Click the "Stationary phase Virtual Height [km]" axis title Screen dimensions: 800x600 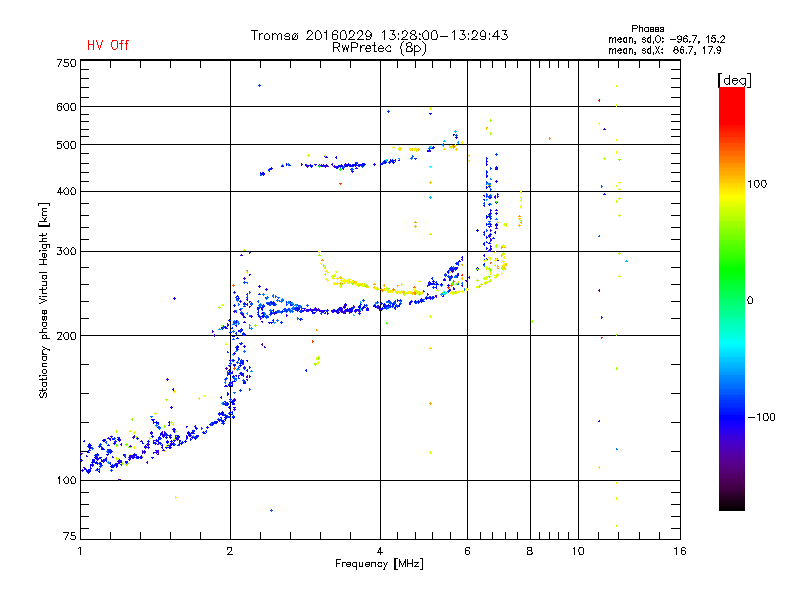click(x=44, y=300)
